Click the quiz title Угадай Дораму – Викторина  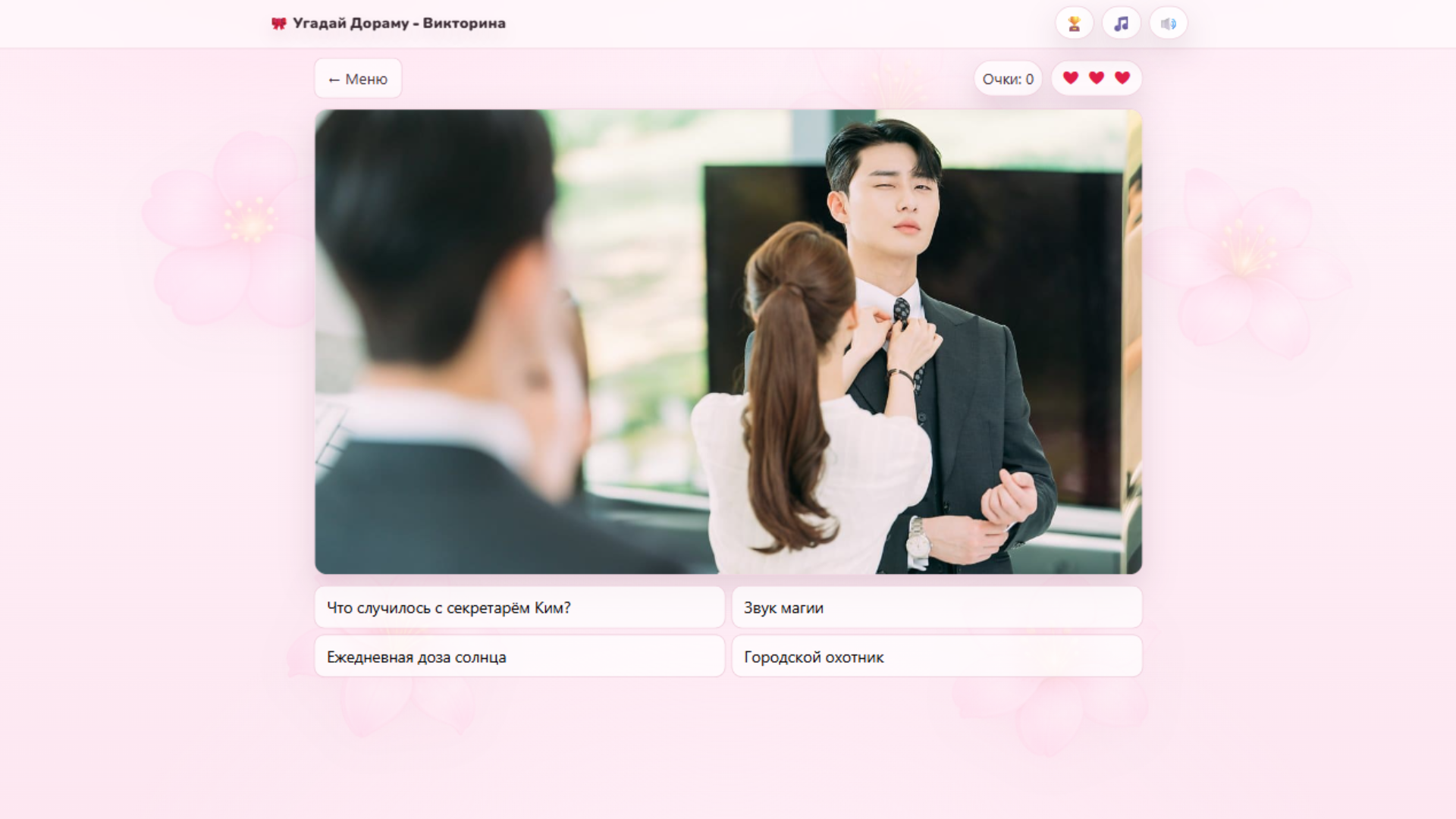point(399,23)
